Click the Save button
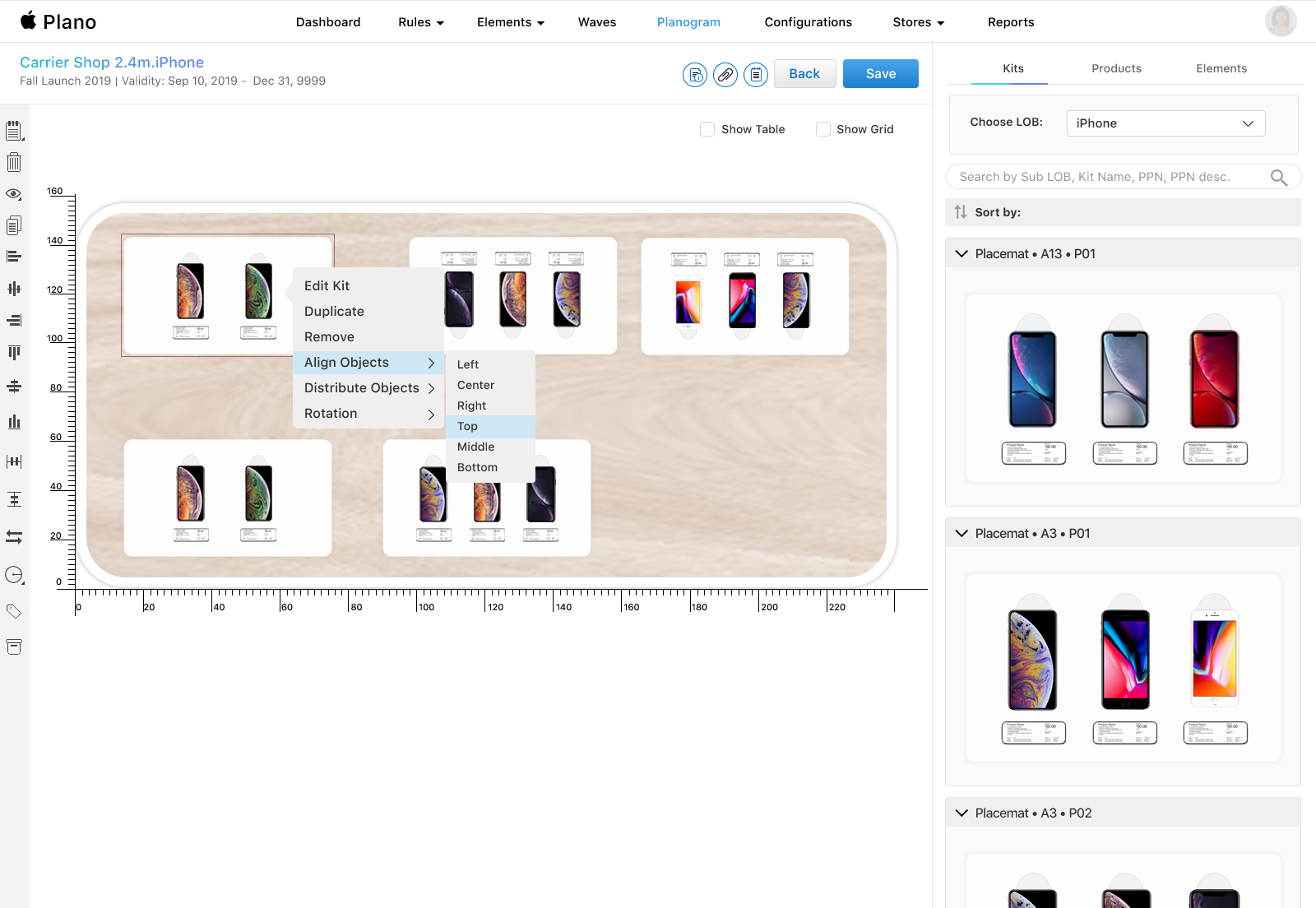Viewport: 1316px width, 908px height. (x=881, y=74)
